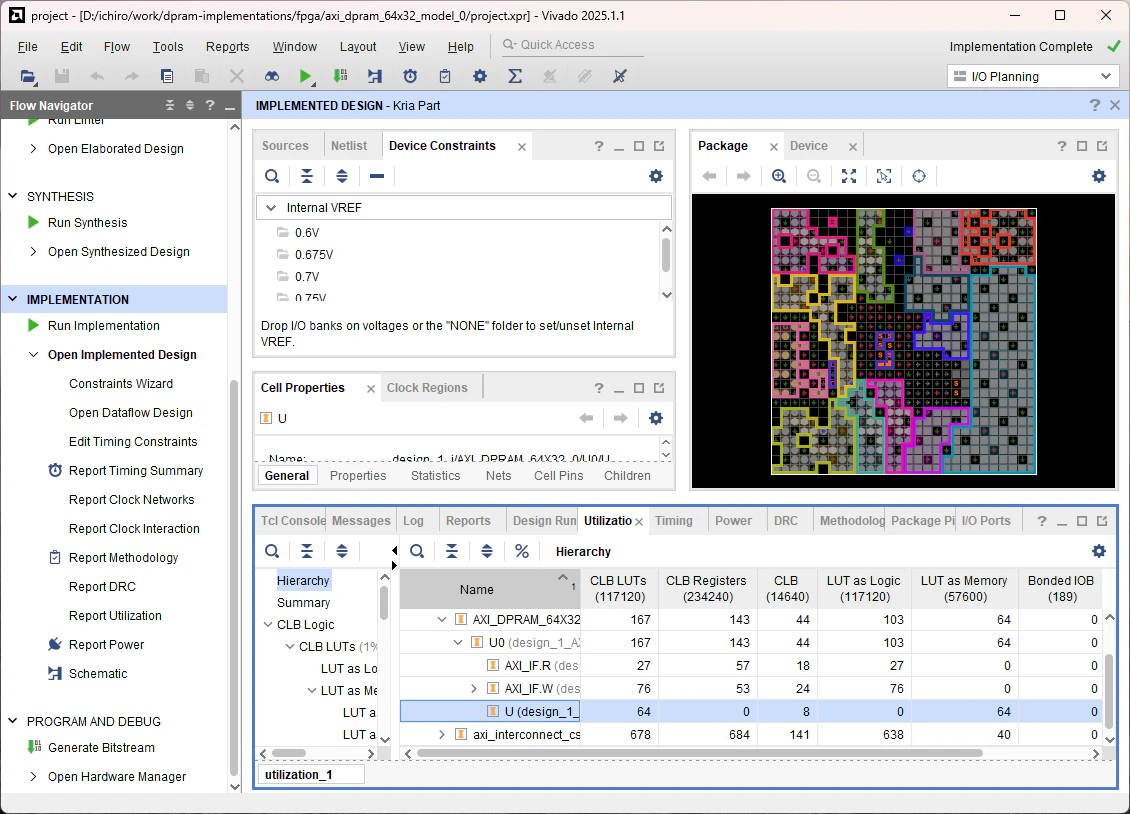
Task: Expand Open Elaborated Design
Action: 33,148
